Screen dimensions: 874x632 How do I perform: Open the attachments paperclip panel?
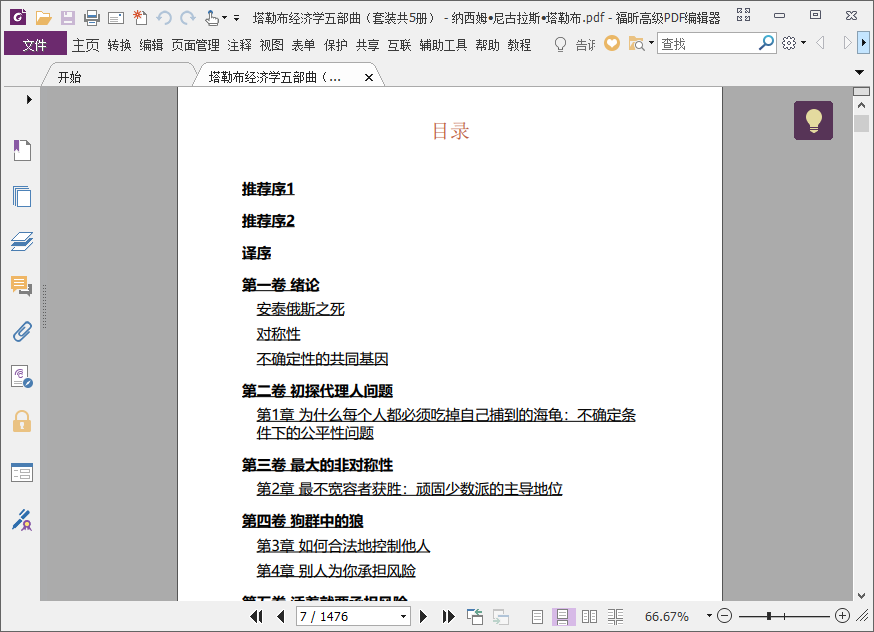coord(22,332)
